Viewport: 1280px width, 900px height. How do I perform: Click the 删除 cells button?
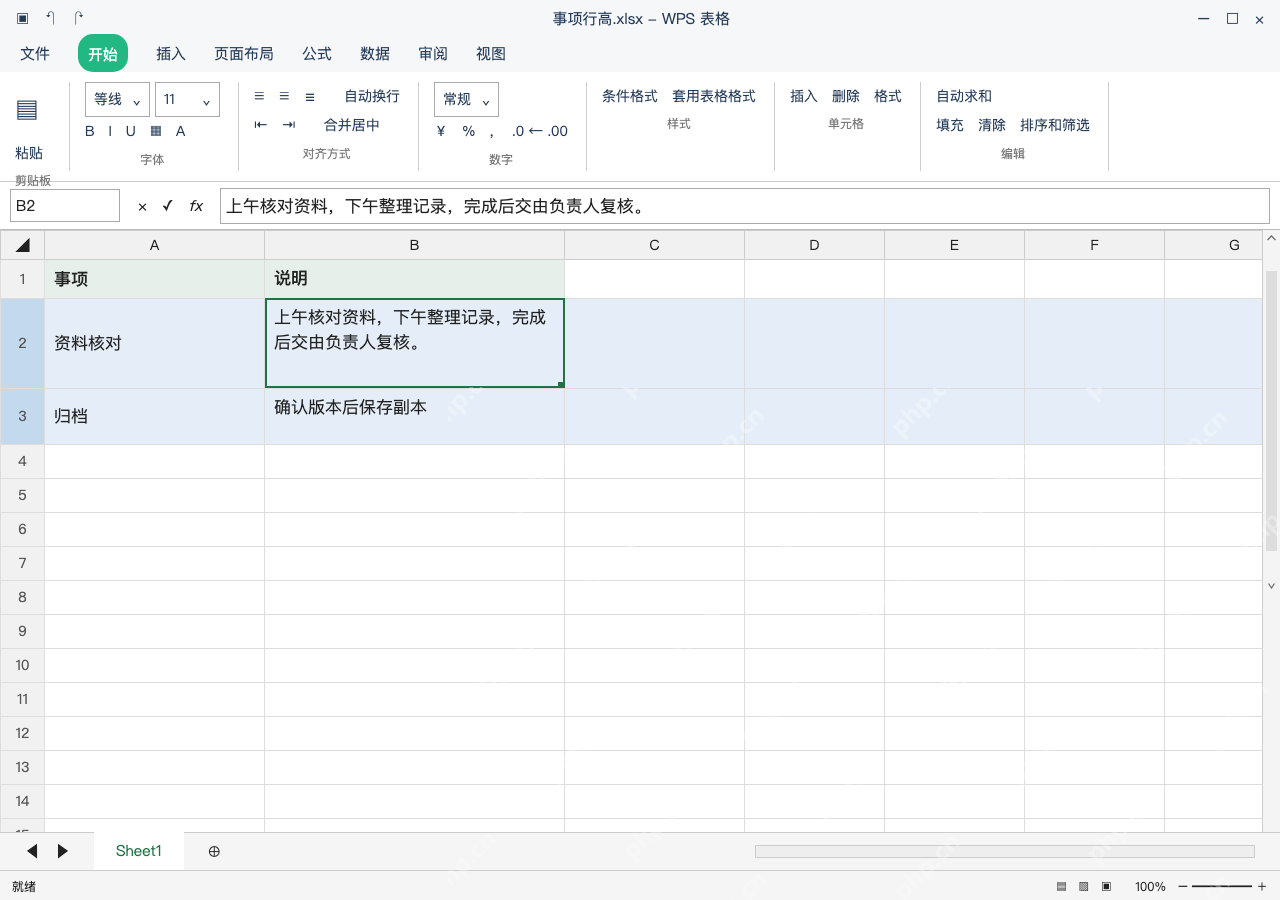(x=846, y=96)
